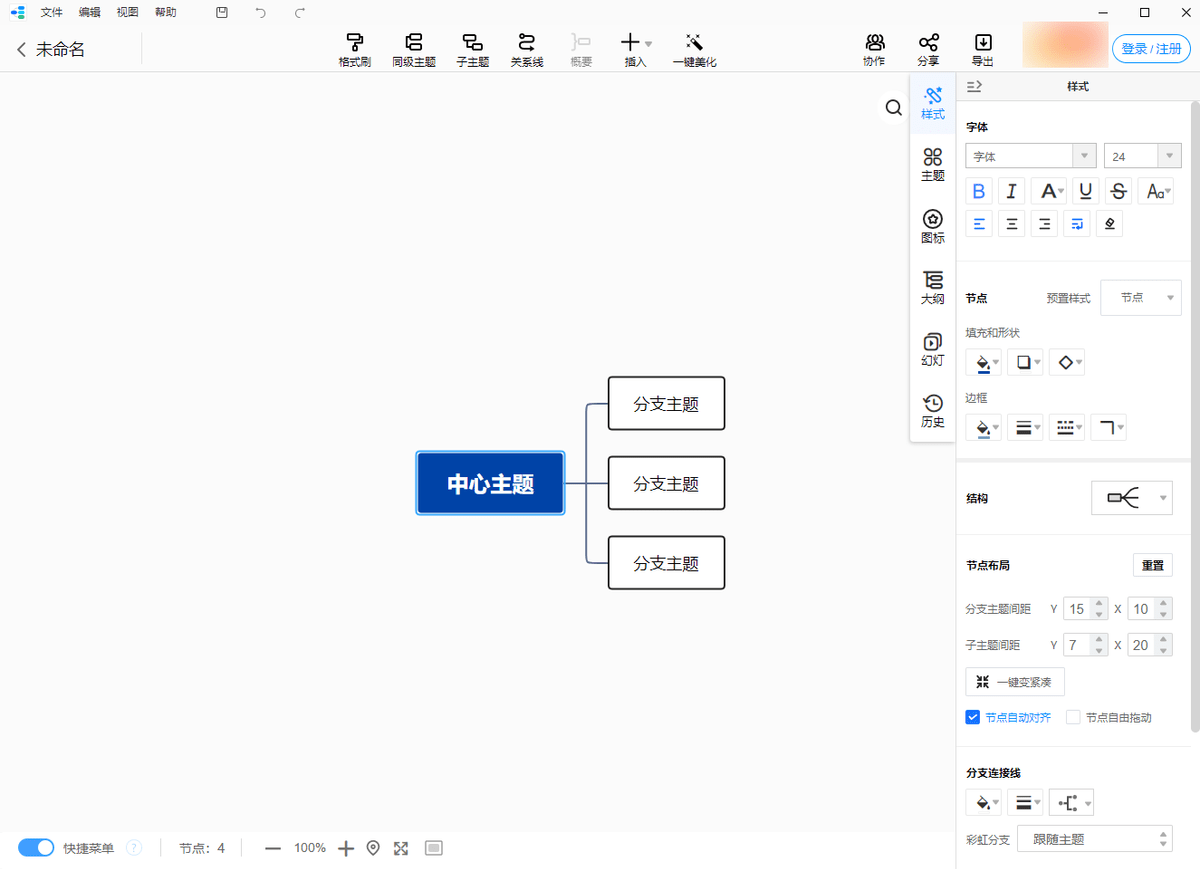
Task: Open the structure (结构) layout dropdown
Action: click(x=1131, y=498)
